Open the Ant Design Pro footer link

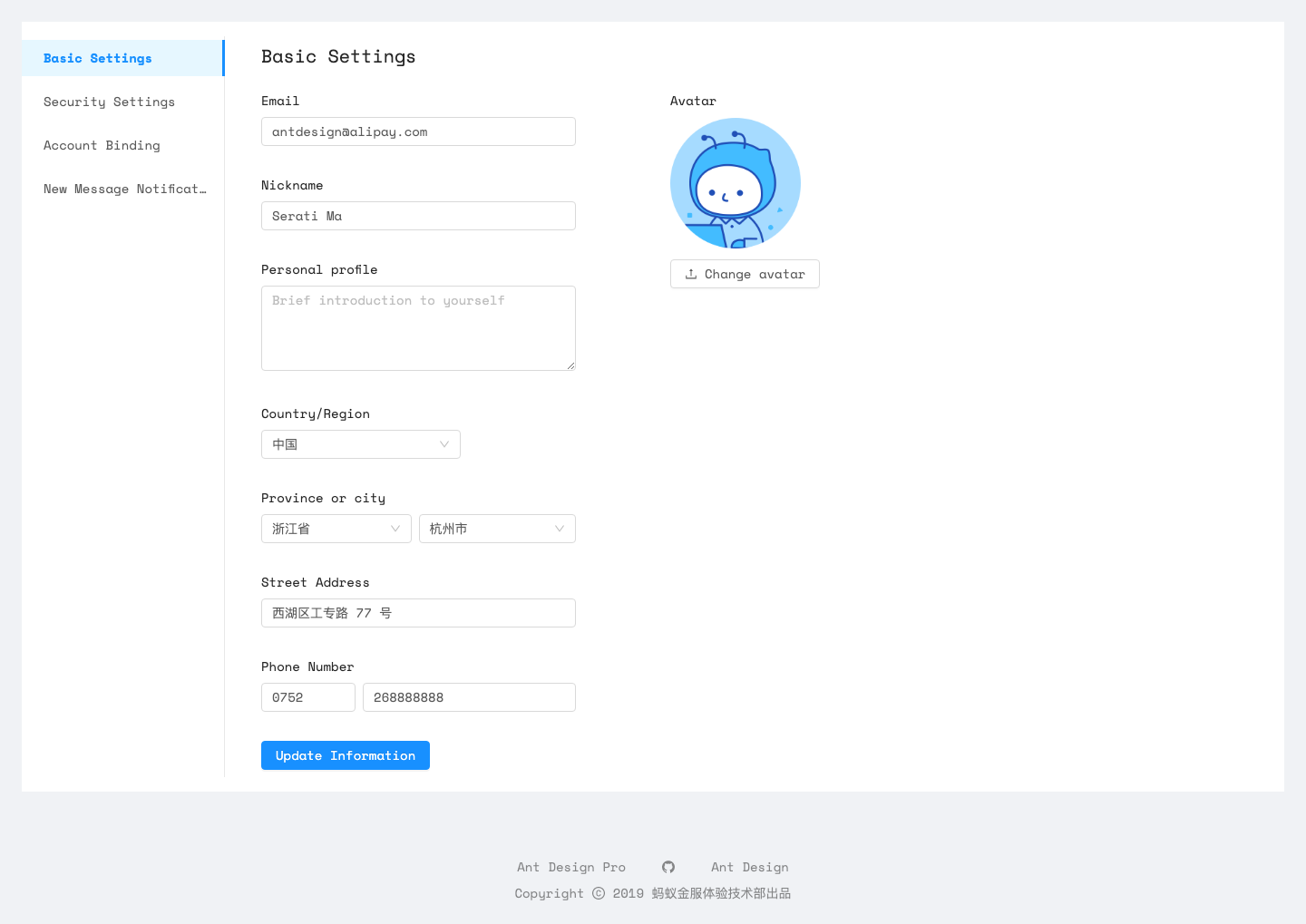coord(571,867)
